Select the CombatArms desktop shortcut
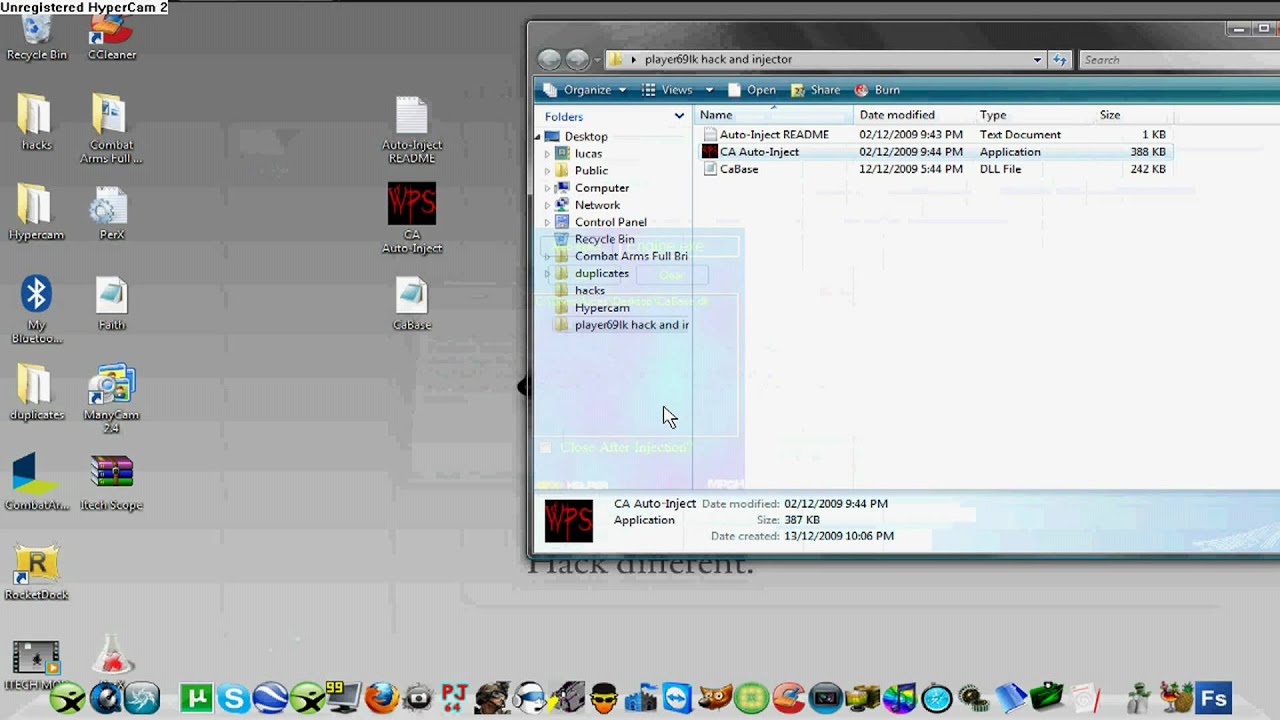Screen dimensions: 1280x720 click(x=36, y=482)
